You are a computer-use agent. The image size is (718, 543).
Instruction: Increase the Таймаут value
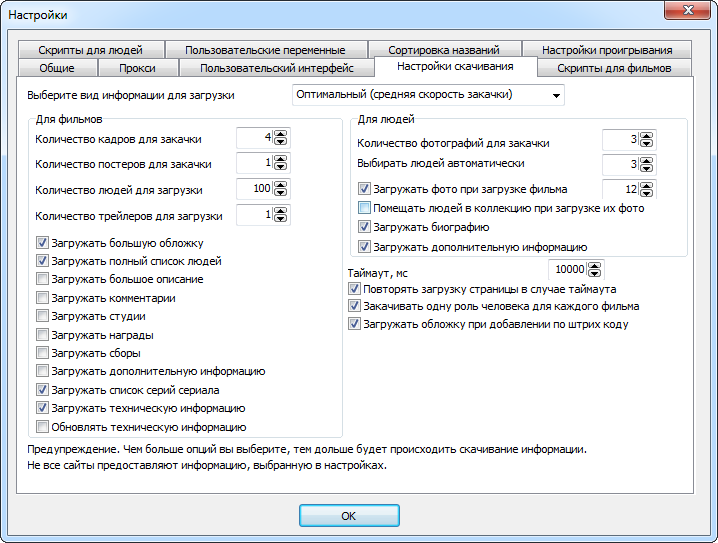click(594, 266)
